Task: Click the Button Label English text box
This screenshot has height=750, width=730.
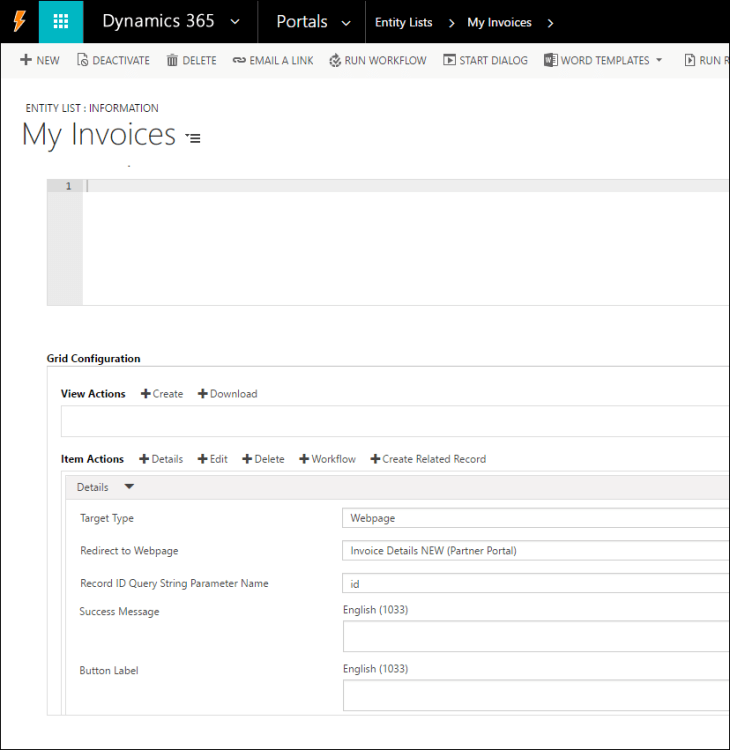Action: point(536,695)
